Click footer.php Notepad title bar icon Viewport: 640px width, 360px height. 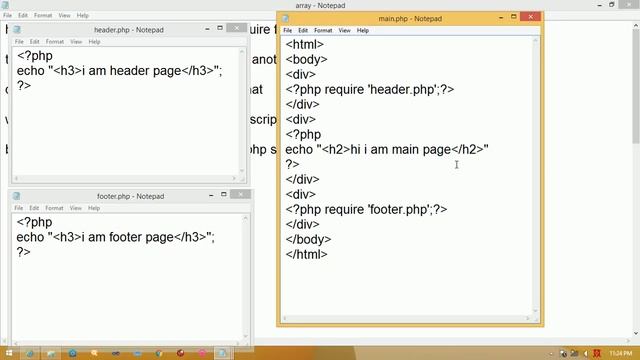17,196
